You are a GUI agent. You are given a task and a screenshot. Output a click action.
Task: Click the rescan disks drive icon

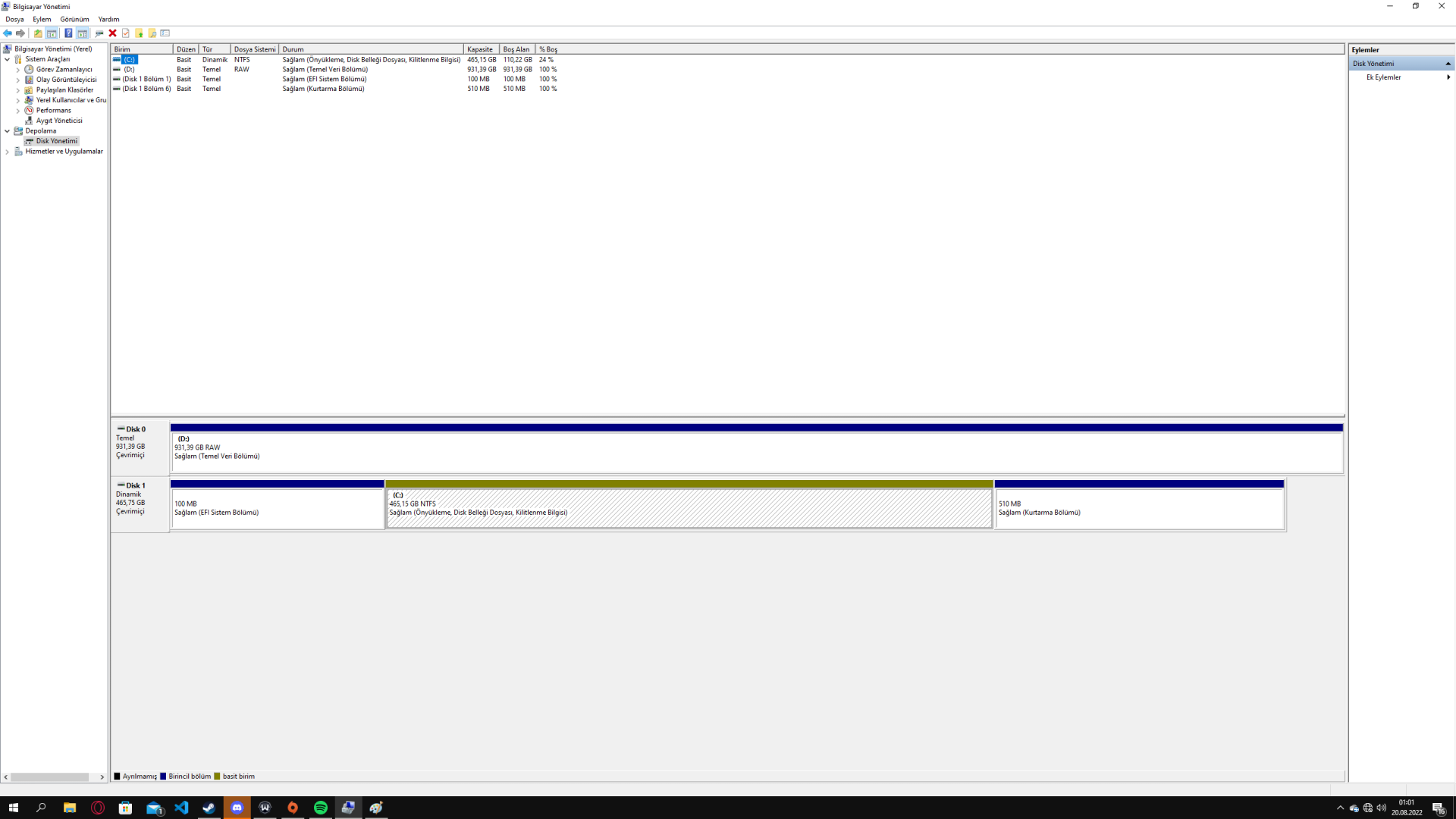tap(99, 33)
